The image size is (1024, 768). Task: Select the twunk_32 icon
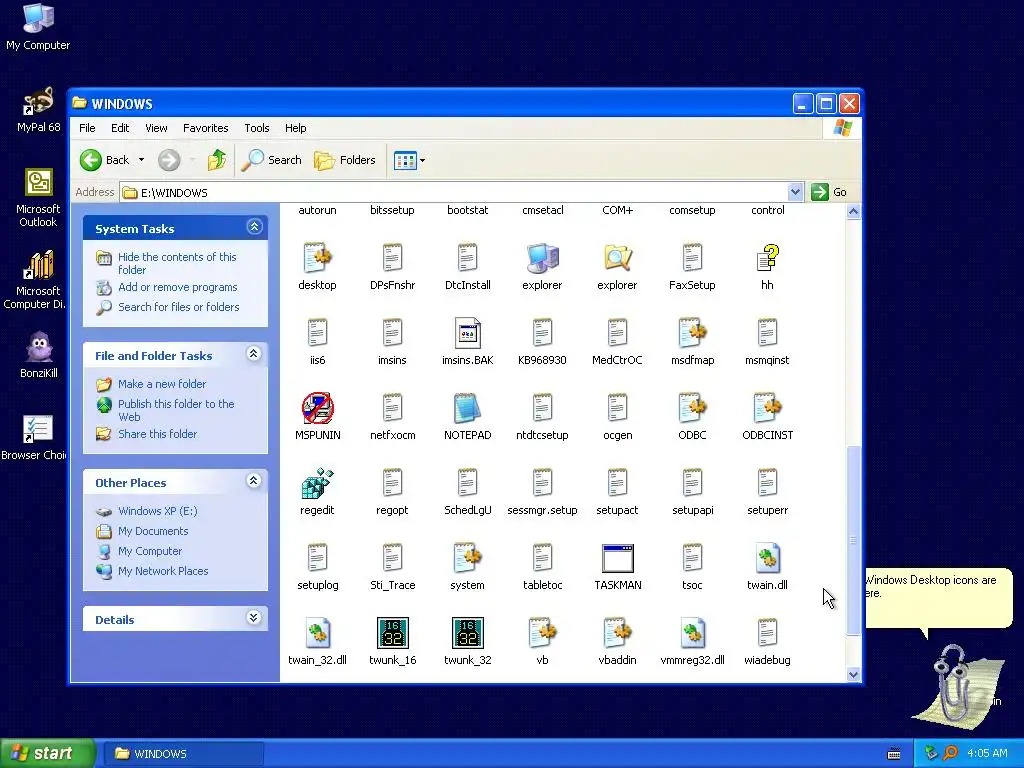(468, 633)
